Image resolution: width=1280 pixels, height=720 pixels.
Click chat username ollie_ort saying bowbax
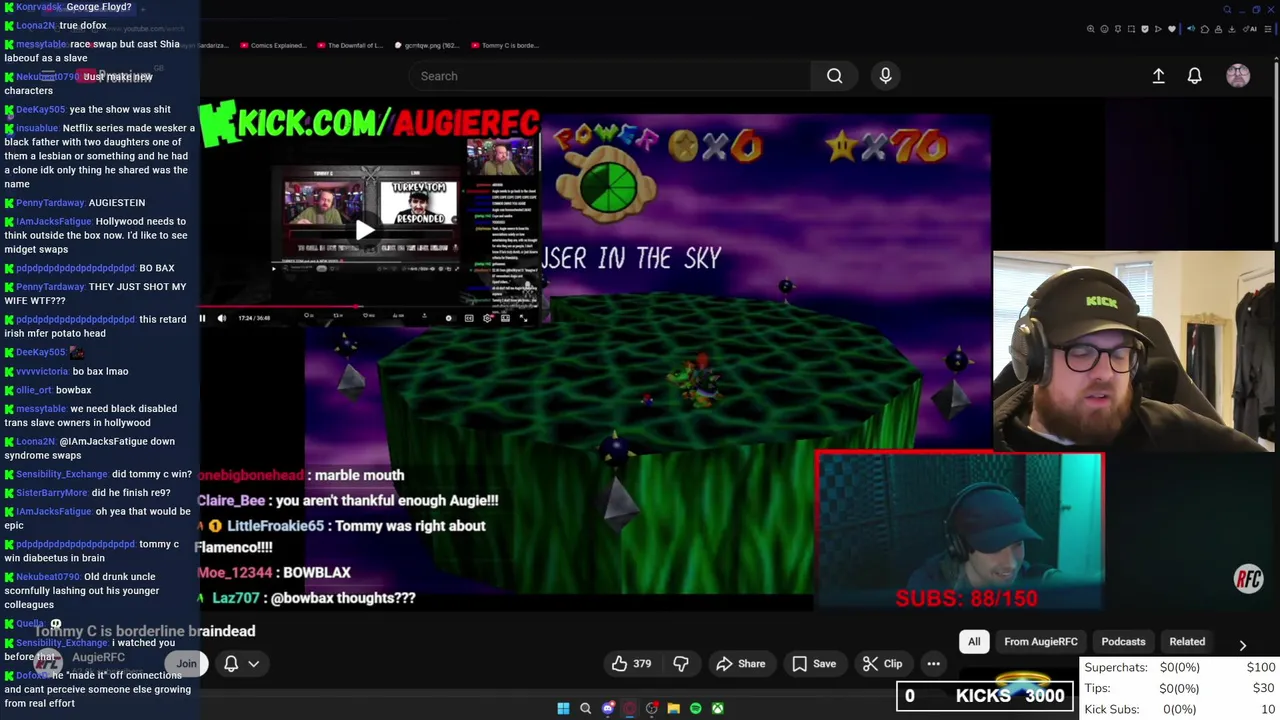coord(34,390)
